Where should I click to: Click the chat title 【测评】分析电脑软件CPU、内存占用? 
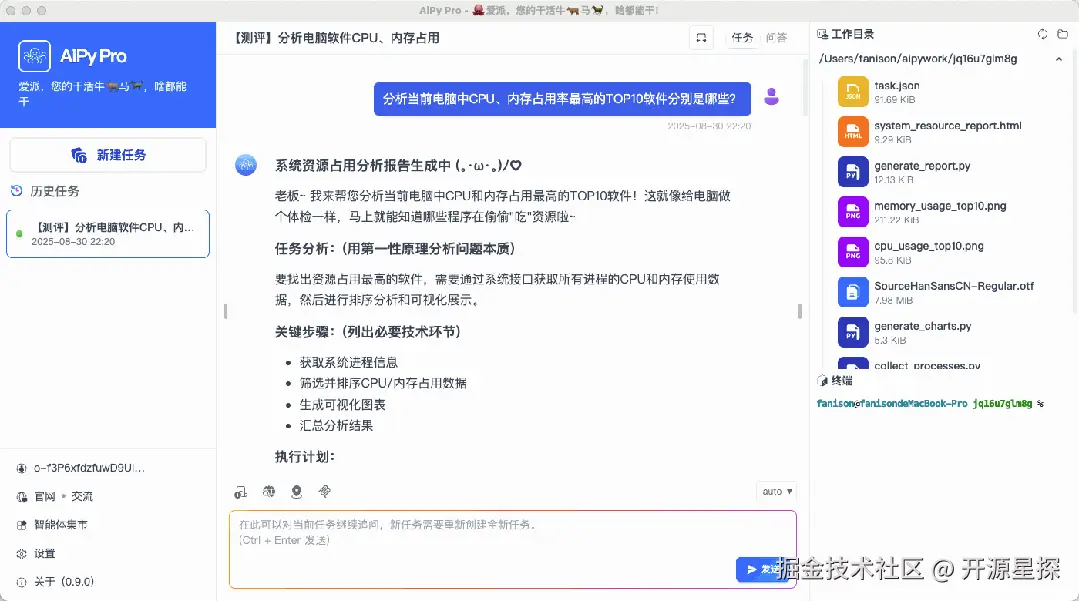coord(336,38)
